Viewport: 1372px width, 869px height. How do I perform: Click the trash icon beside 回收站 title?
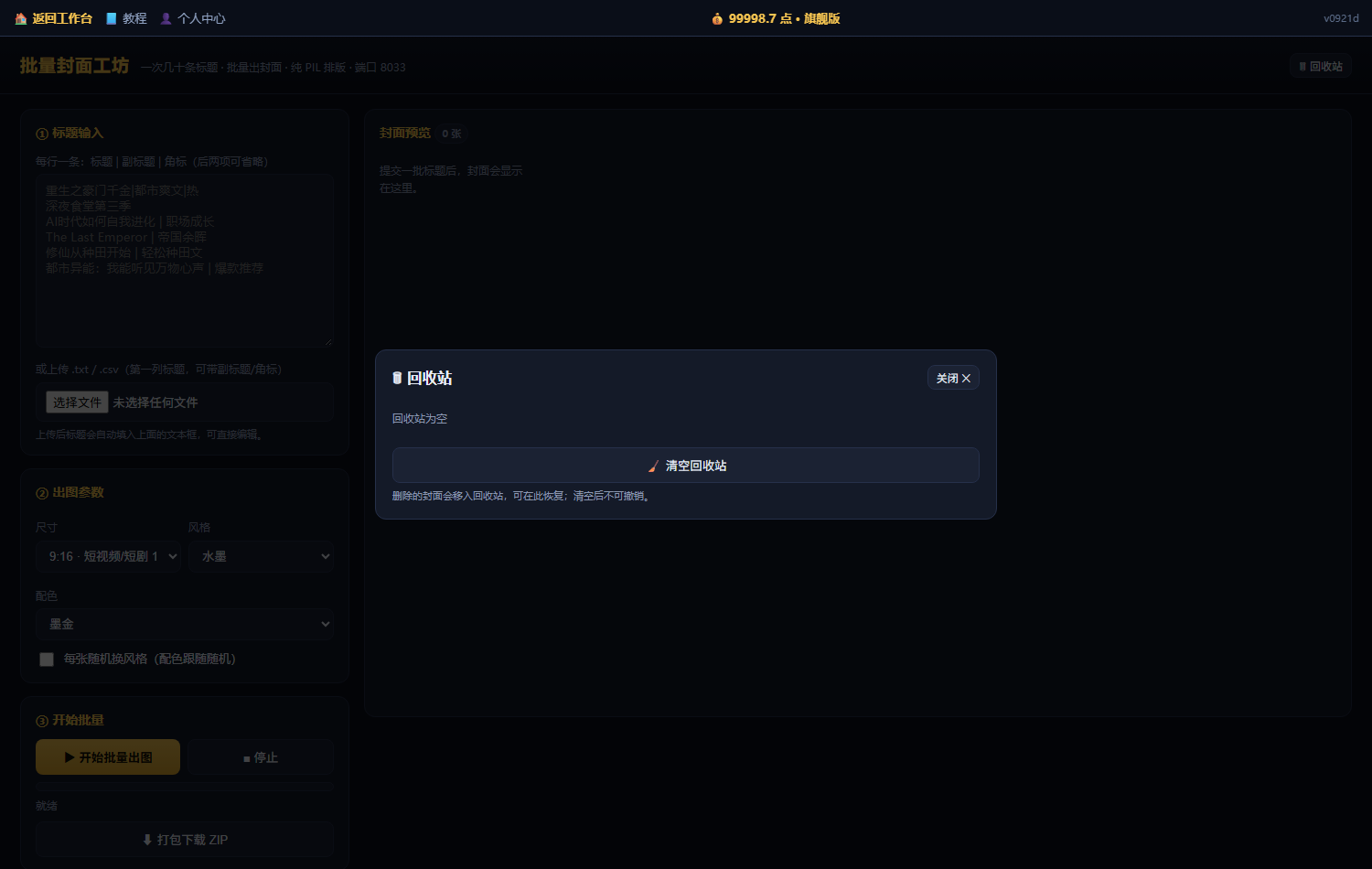397,378
